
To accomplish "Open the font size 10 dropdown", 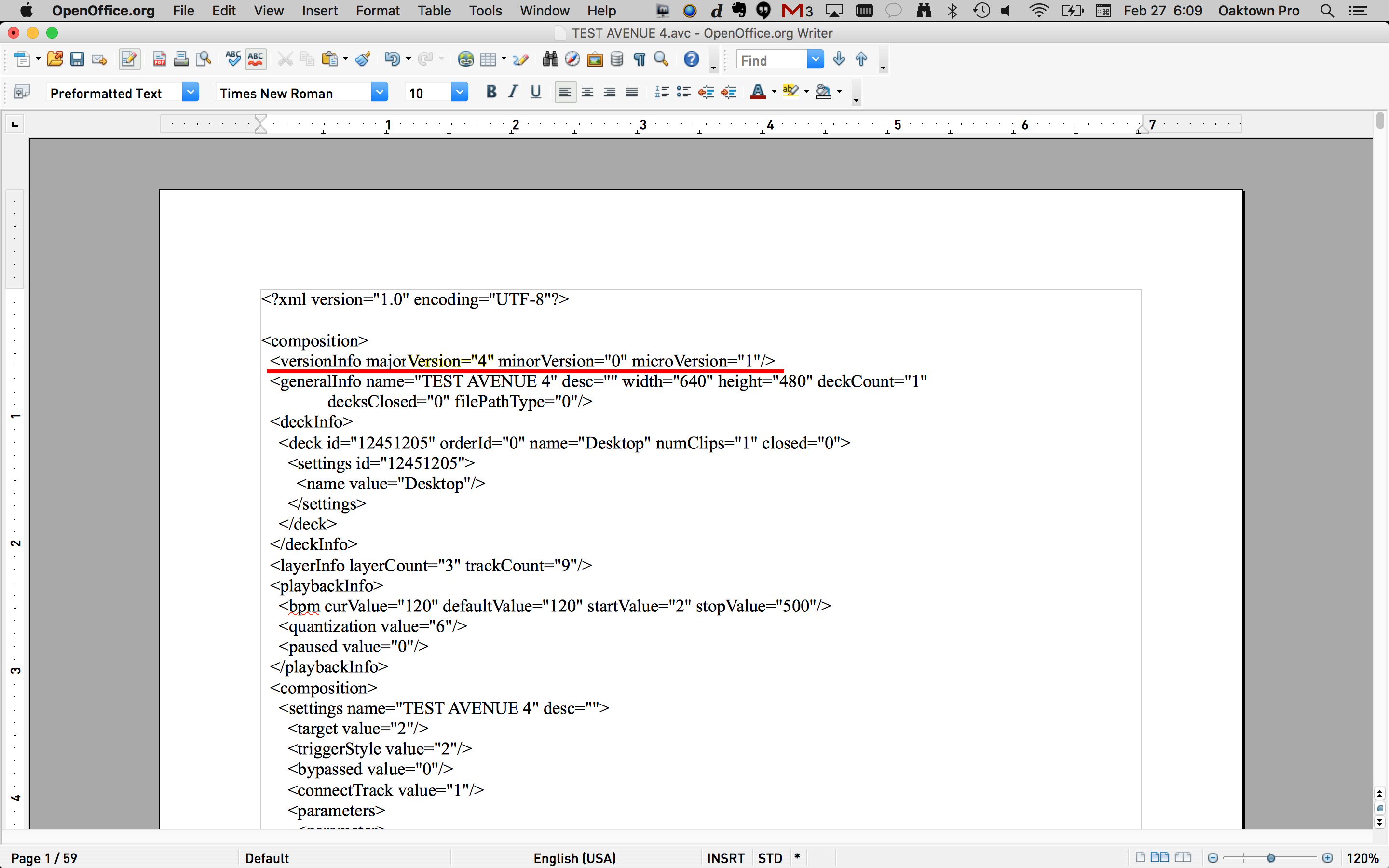I will click(x=459, y=92).
